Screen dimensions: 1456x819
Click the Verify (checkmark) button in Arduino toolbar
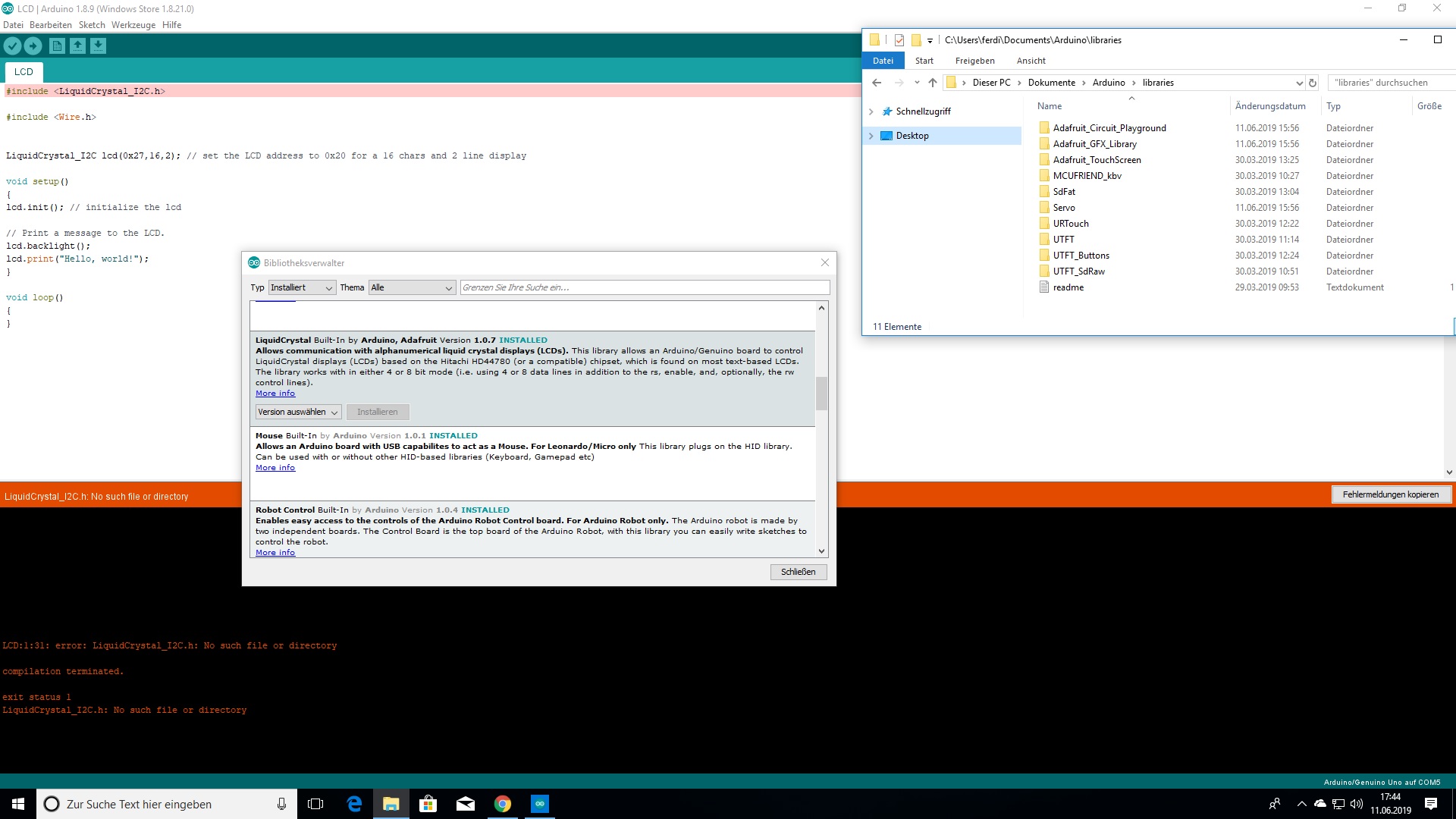pos(12,46)
